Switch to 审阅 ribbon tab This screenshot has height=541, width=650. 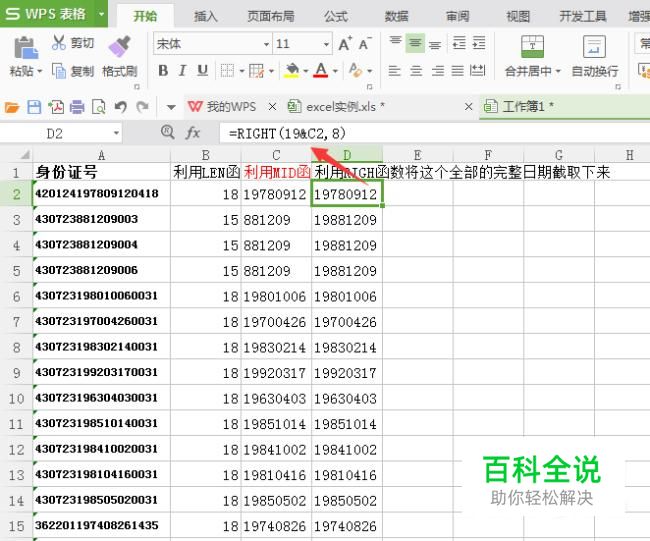(x=458, y=16)
